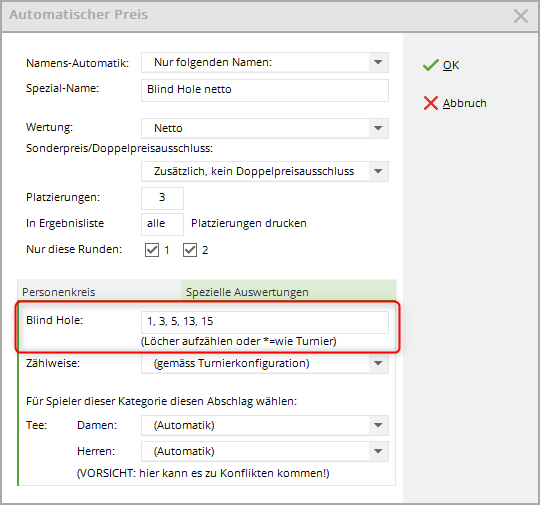Close the Automatischer Preis dialog

521,16
